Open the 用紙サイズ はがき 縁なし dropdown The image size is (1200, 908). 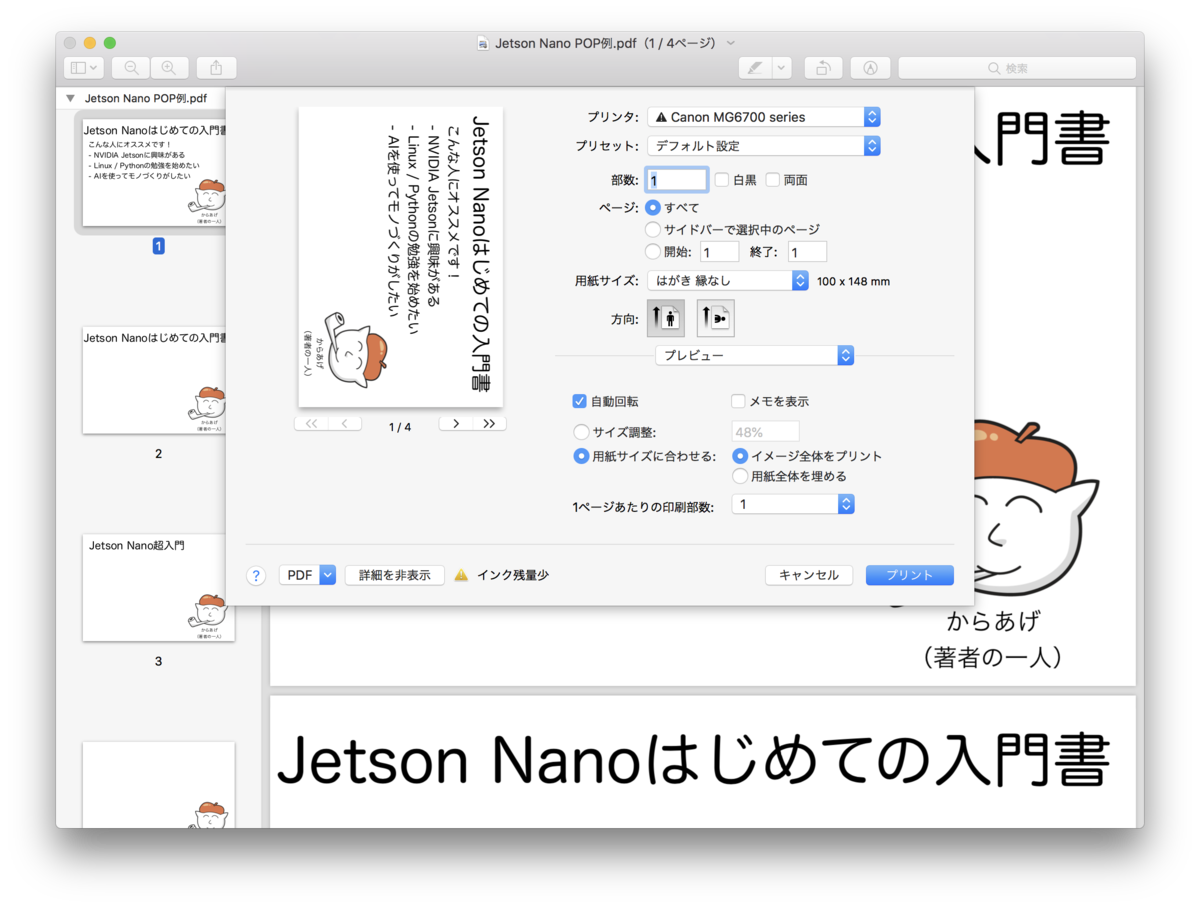click(x=727, y=281)
